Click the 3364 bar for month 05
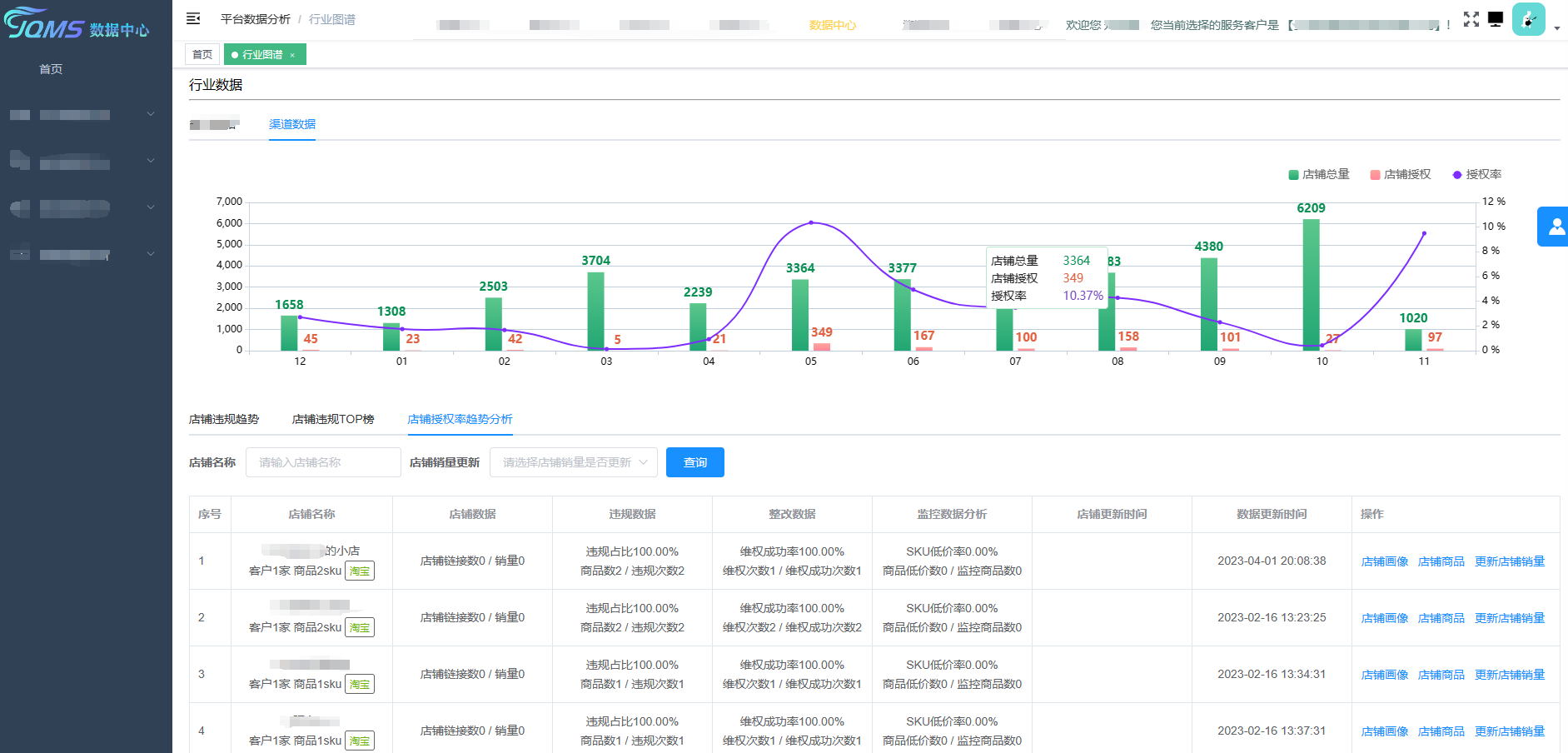The width and height of the screenshot is (1568, 753). point(800,315)
